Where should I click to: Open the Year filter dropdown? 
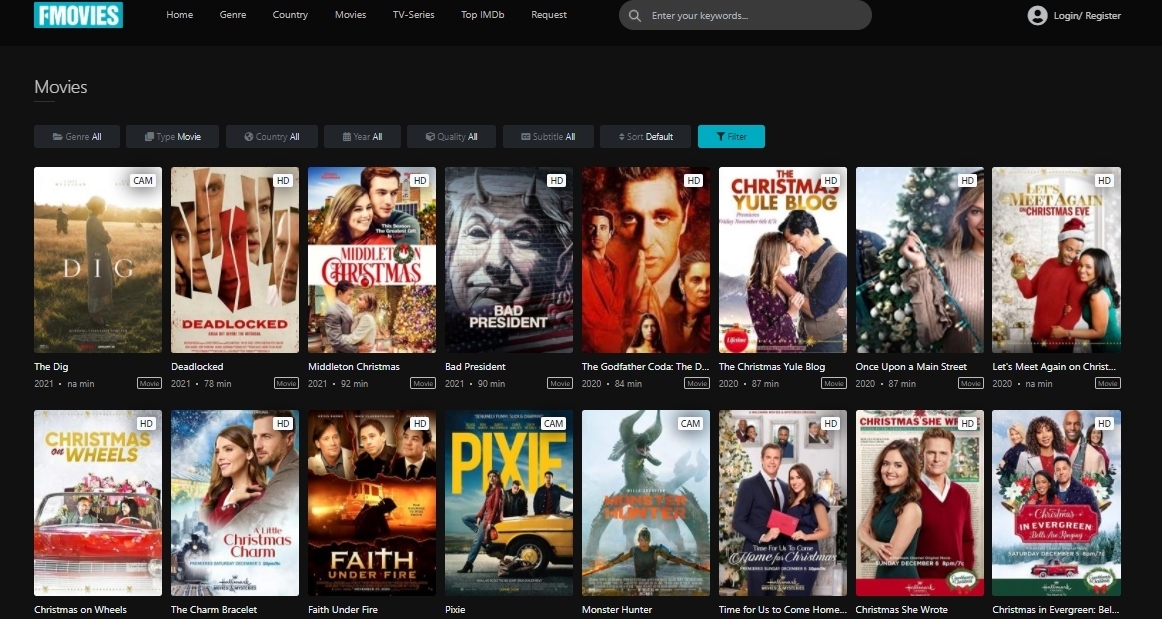pos(362,136)
